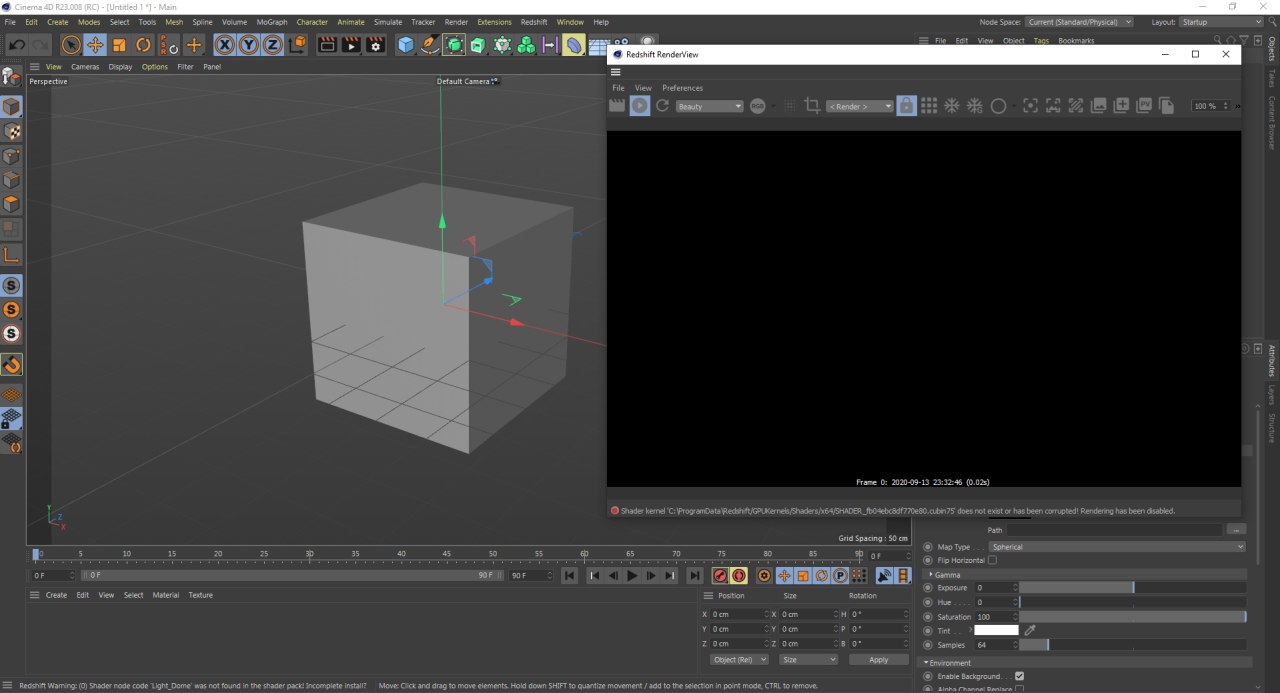Open RGB channel dropdown arrow

[775, 106]
